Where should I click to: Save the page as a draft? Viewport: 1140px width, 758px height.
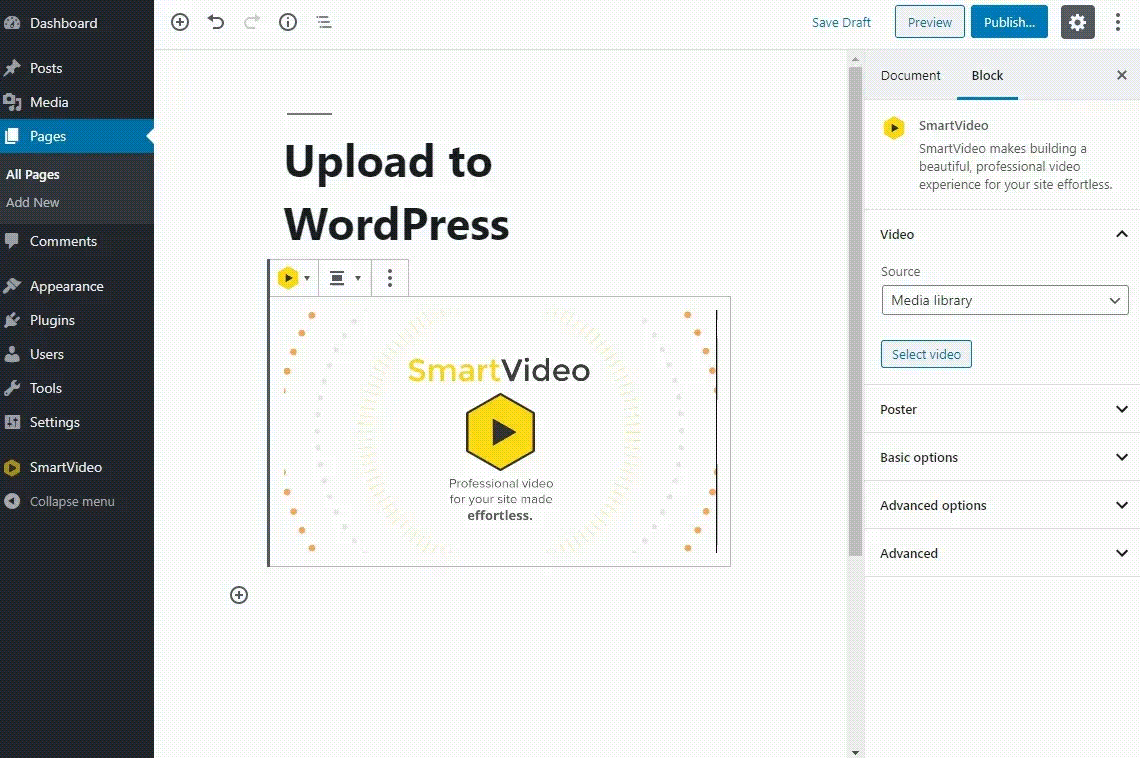click(x=841, y=21)
